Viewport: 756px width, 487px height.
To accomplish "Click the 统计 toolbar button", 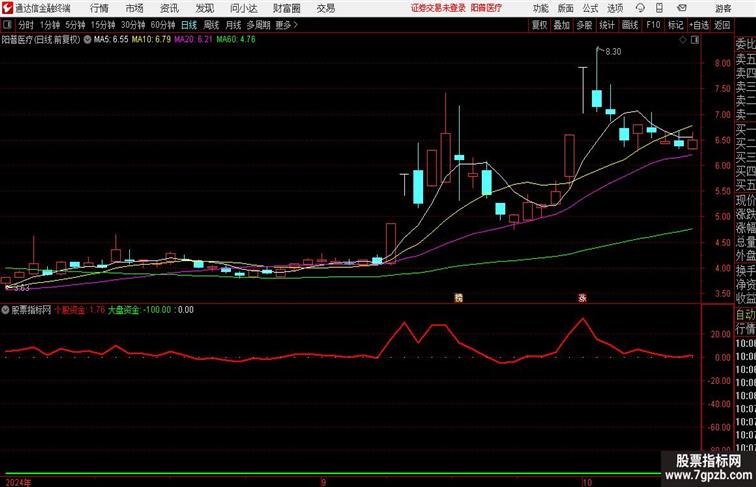I will [607, 25].
